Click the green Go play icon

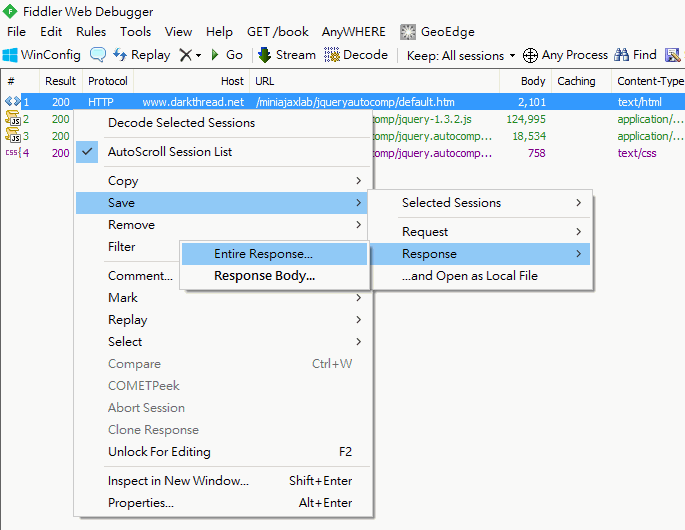point(214,55)
